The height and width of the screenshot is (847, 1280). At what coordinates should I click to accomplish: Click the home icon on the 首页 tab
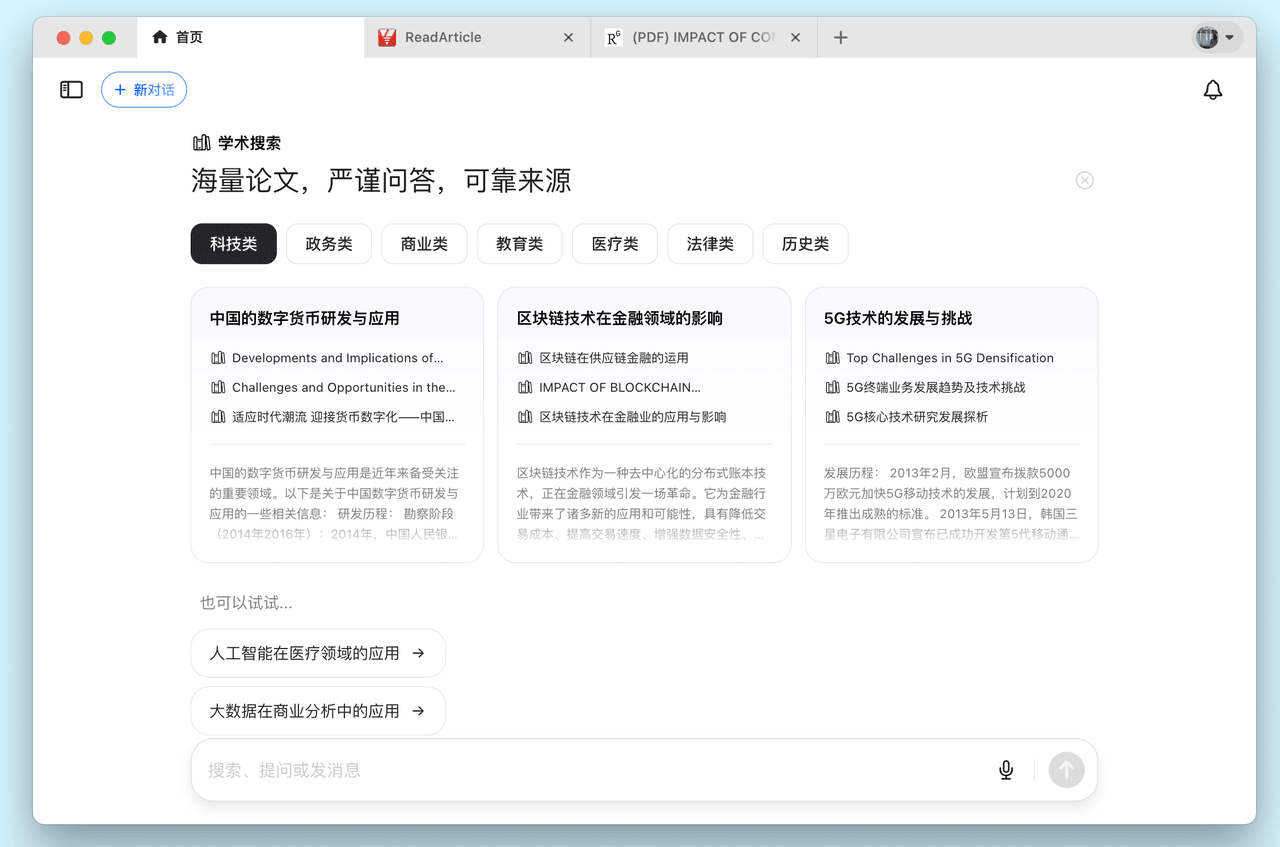click(x=159, y=36)
